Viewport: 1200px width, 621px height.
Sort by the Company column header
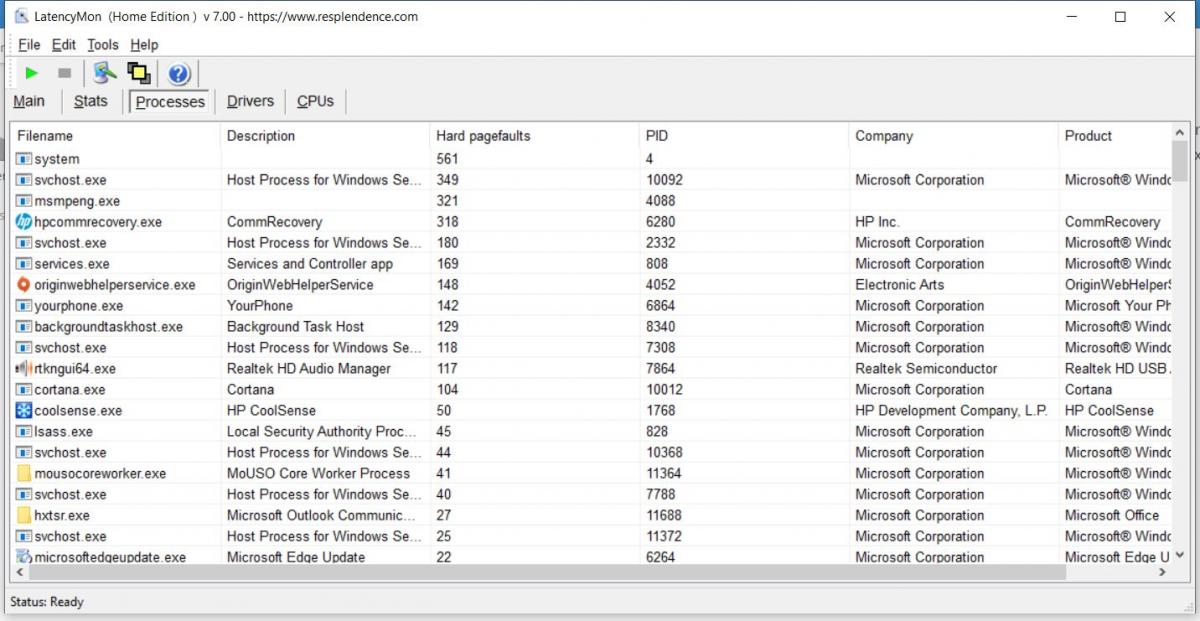coord(954,136)
